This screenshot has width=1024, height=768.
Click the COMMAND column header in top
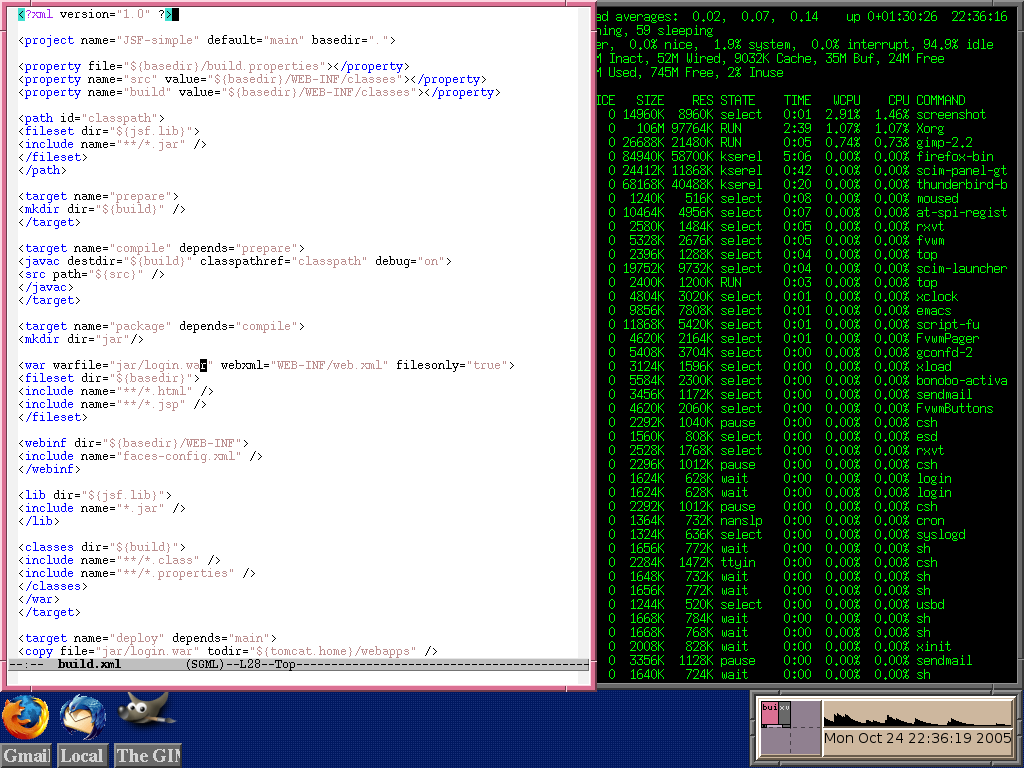pyautogui.click(x=940, y=101)
